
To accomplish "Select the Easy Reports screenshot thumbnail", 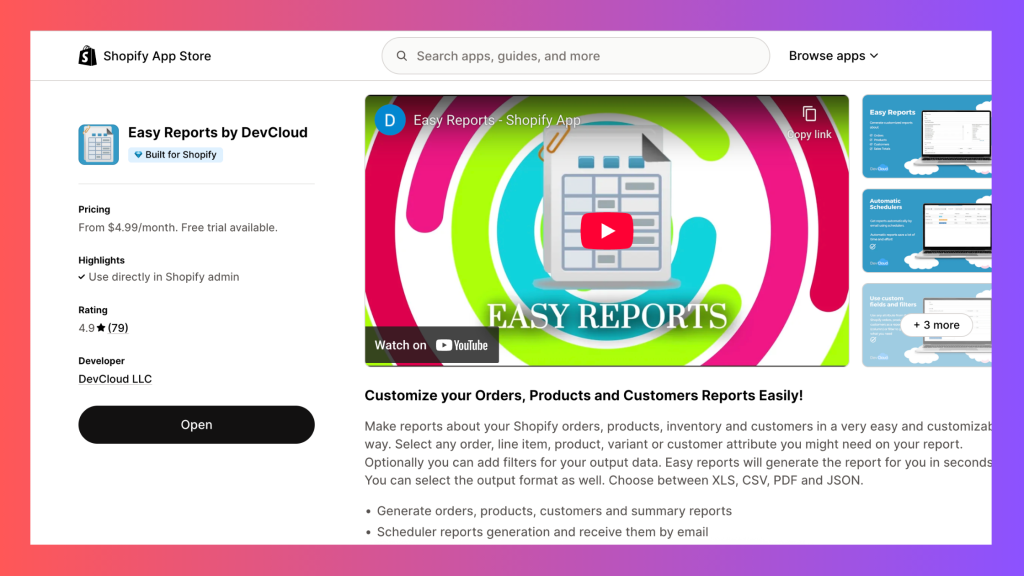I will point(926,134).
